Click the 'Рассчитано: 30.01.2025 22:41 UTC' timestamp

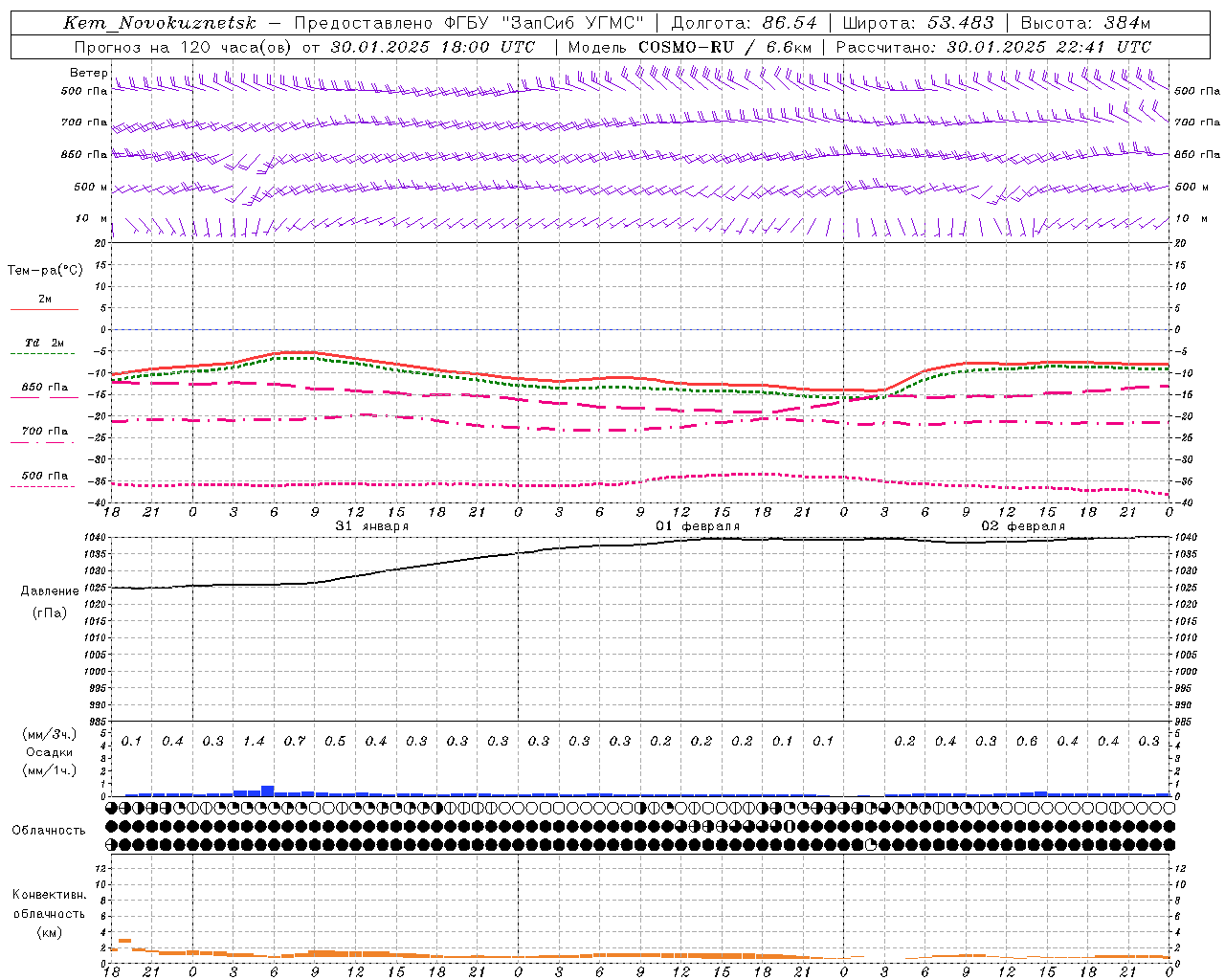pyautogui.click(x=993, y=47)
